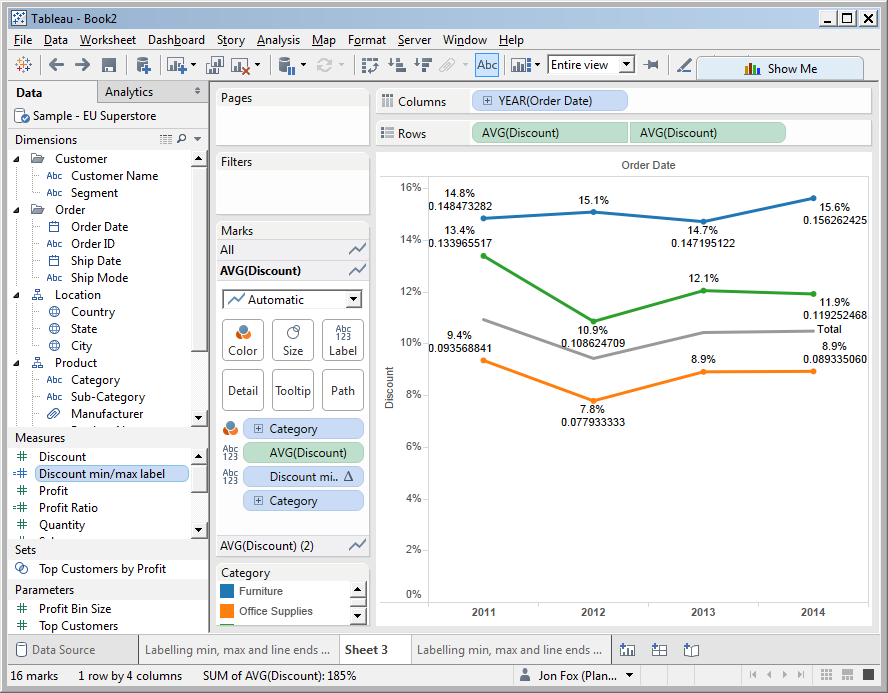
Task: Toggle Show Mark Labels with the Abc icon
Action: click(487, 65)
